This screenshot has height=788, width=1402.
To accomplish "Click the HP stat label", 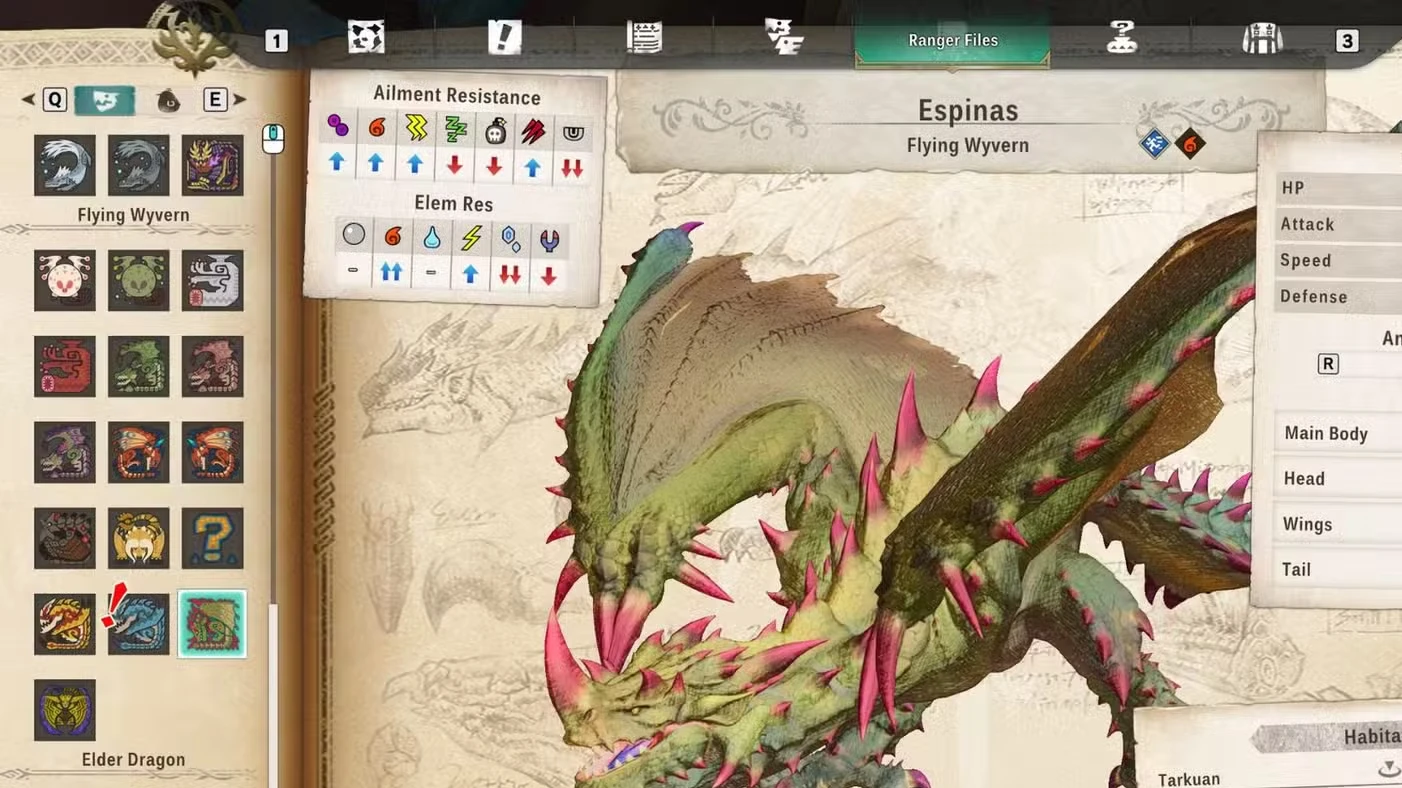I will coord(1292,188).
